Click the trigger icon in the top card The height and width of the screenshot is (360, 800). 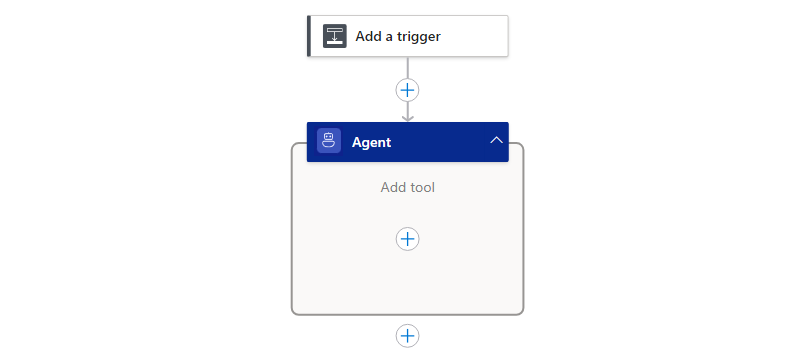click(335, 36)
